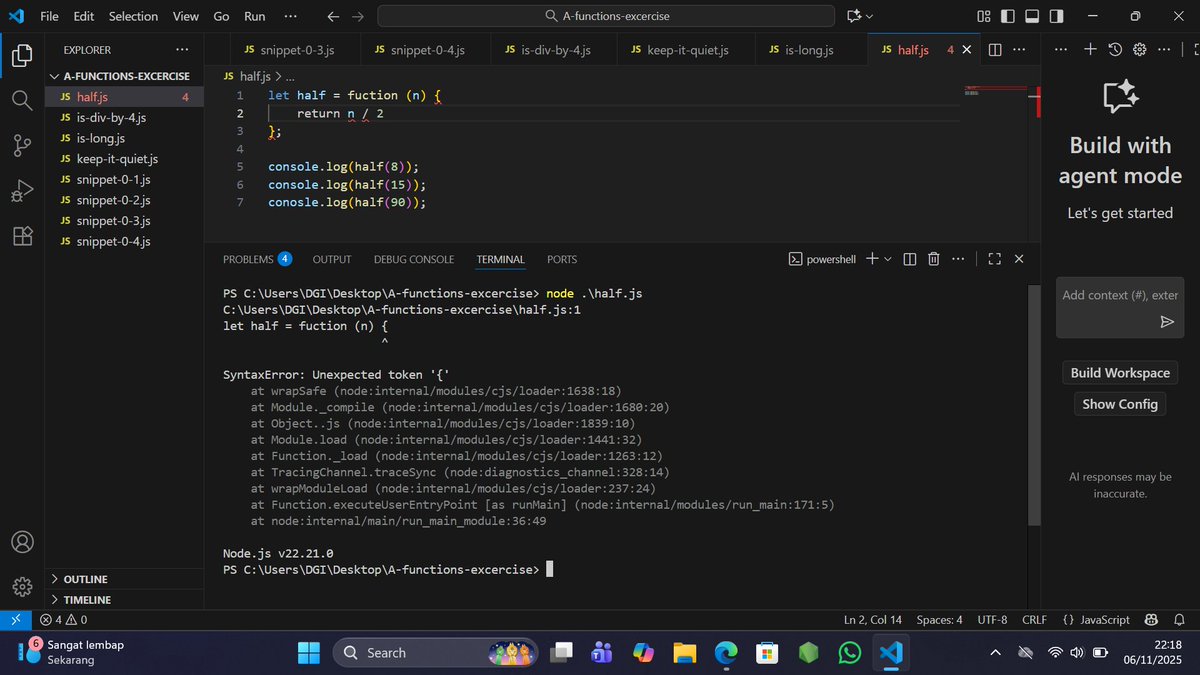
Task: Kill the terminal using the trash icon
Action: pos(933,258)
